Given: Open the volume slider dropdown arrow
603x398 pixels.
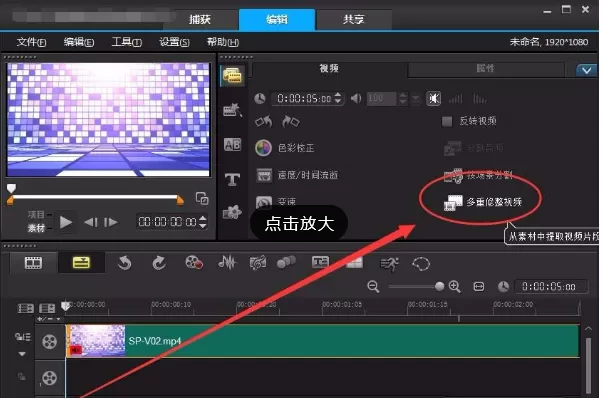Looking at the screenshot, I should coord(416,99).
